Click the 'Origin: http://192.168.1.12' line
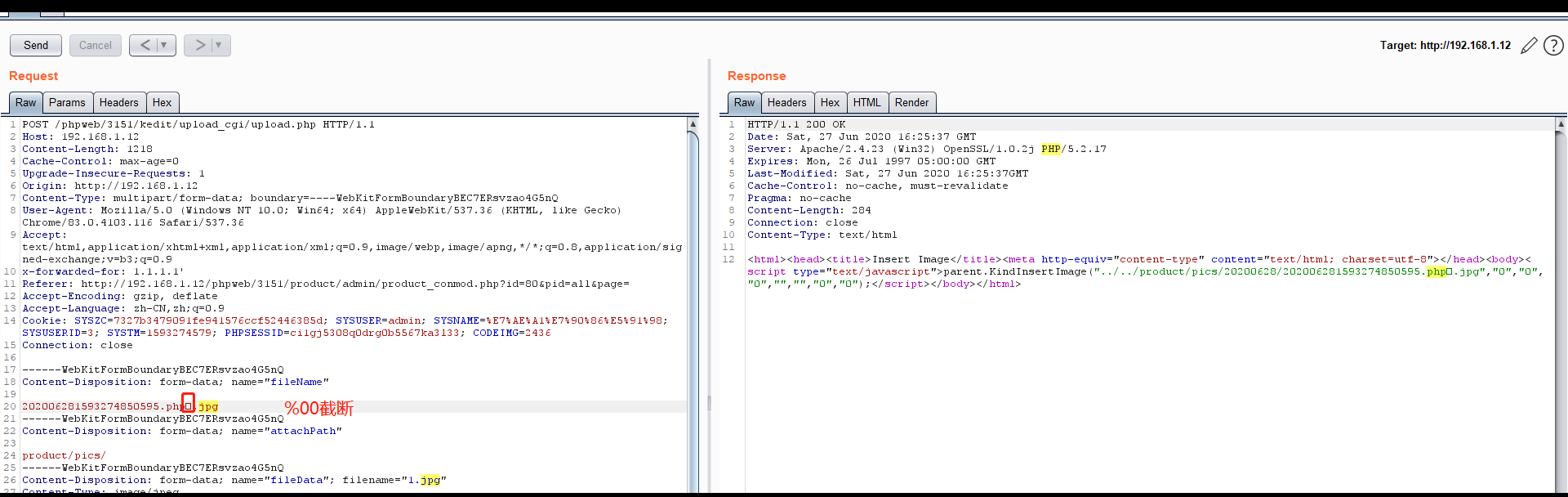Image resolution: width=1568 pixels, height=497 pixels. [x=110, y=186]
